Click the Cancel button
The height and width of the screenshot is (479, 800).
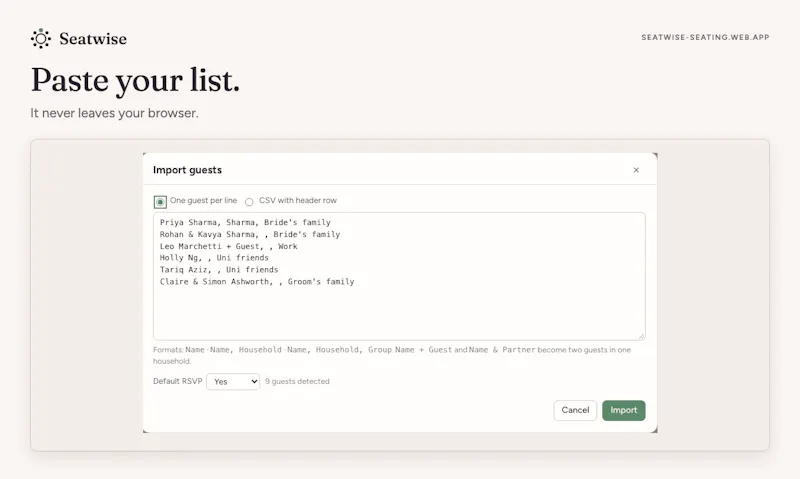575,410
